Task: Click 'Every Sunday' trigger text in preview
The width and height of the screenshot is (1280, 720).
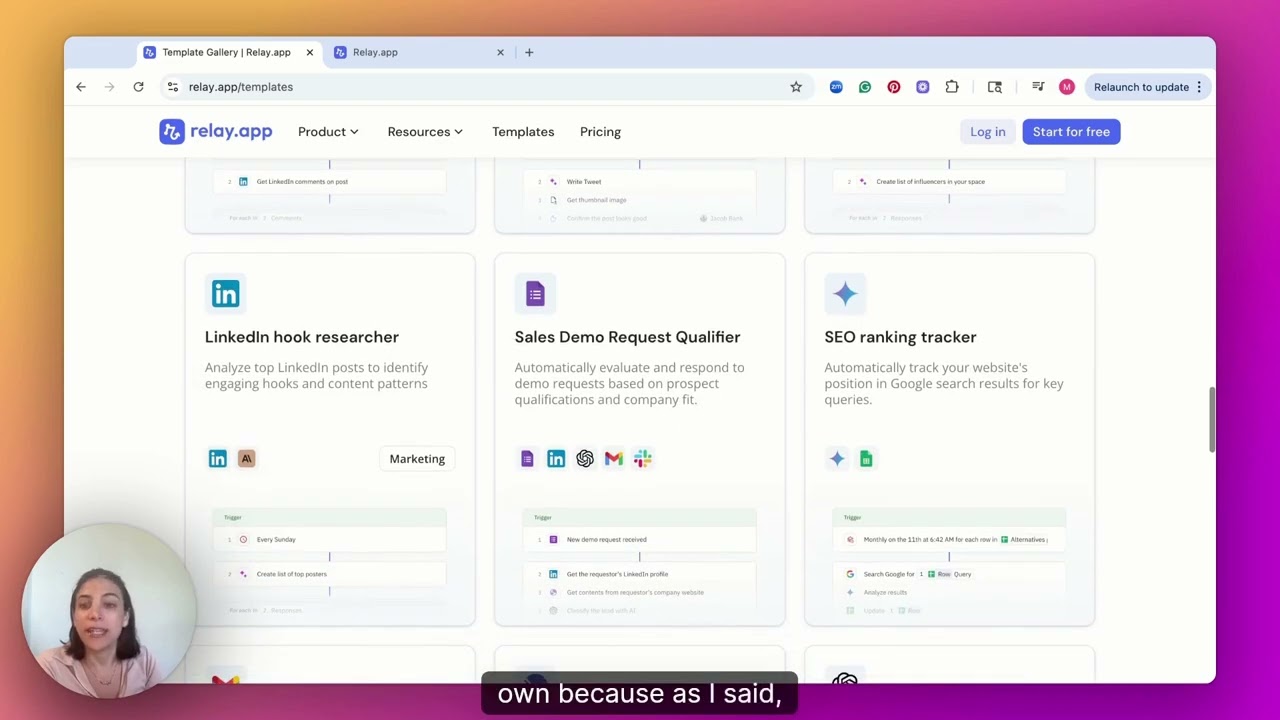Action: pyautogui.click(x=276, y=540)
